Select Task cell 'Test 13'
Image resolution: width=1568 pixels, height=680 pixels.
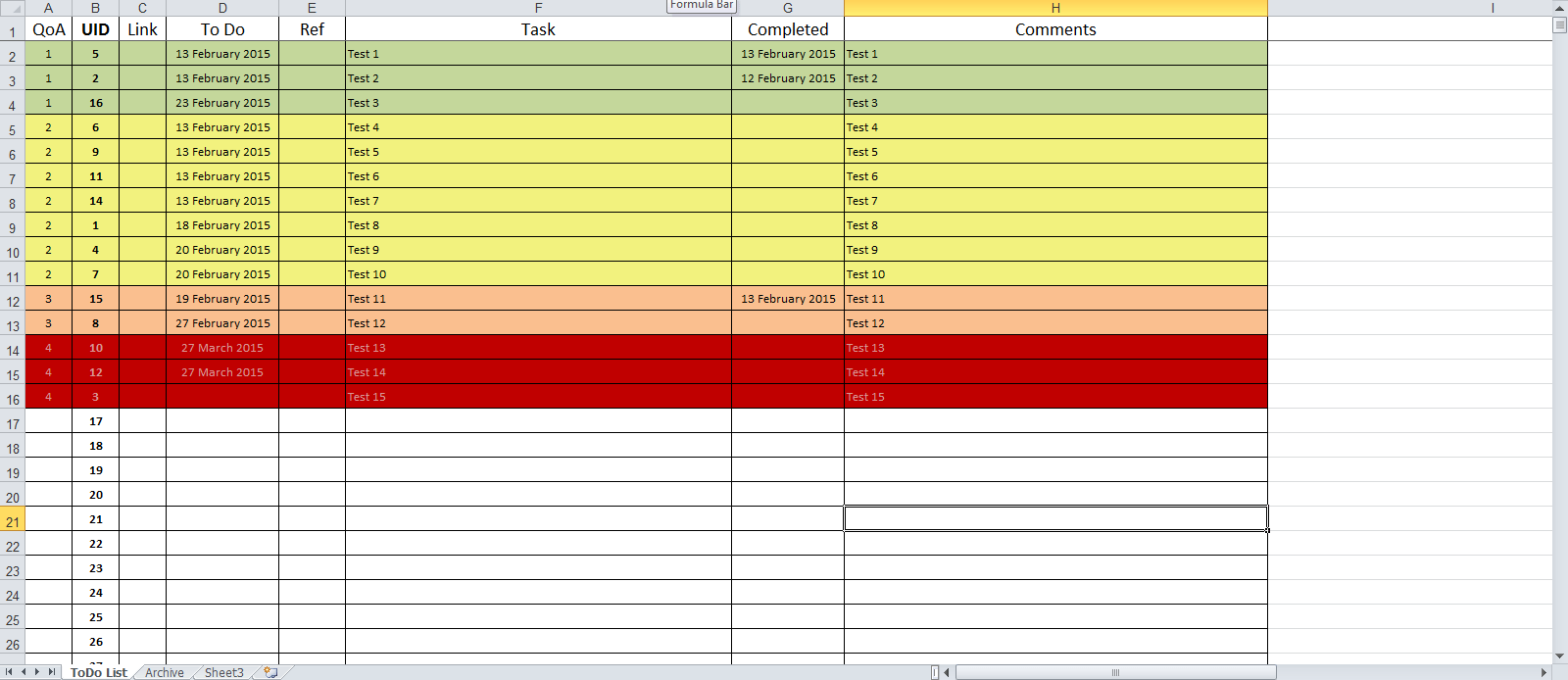click(x=538, y=348)
